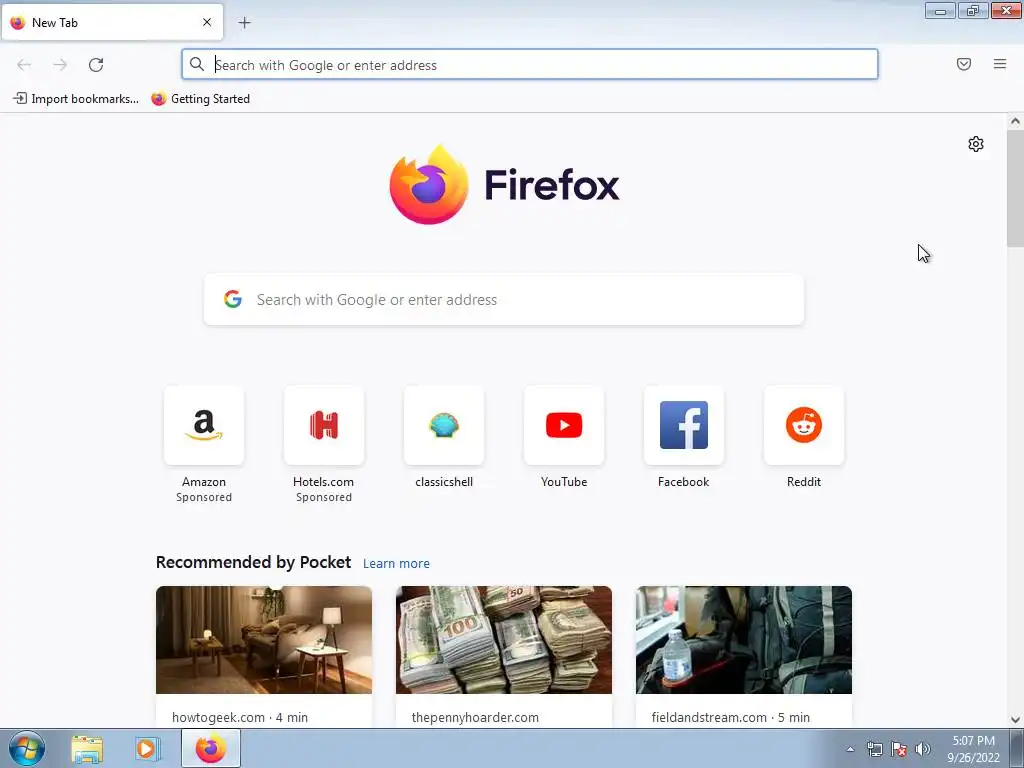This screenshot has width=1024, height=768.
Task: Click the scrollbar down arrow
Action: coord(1015,720)
